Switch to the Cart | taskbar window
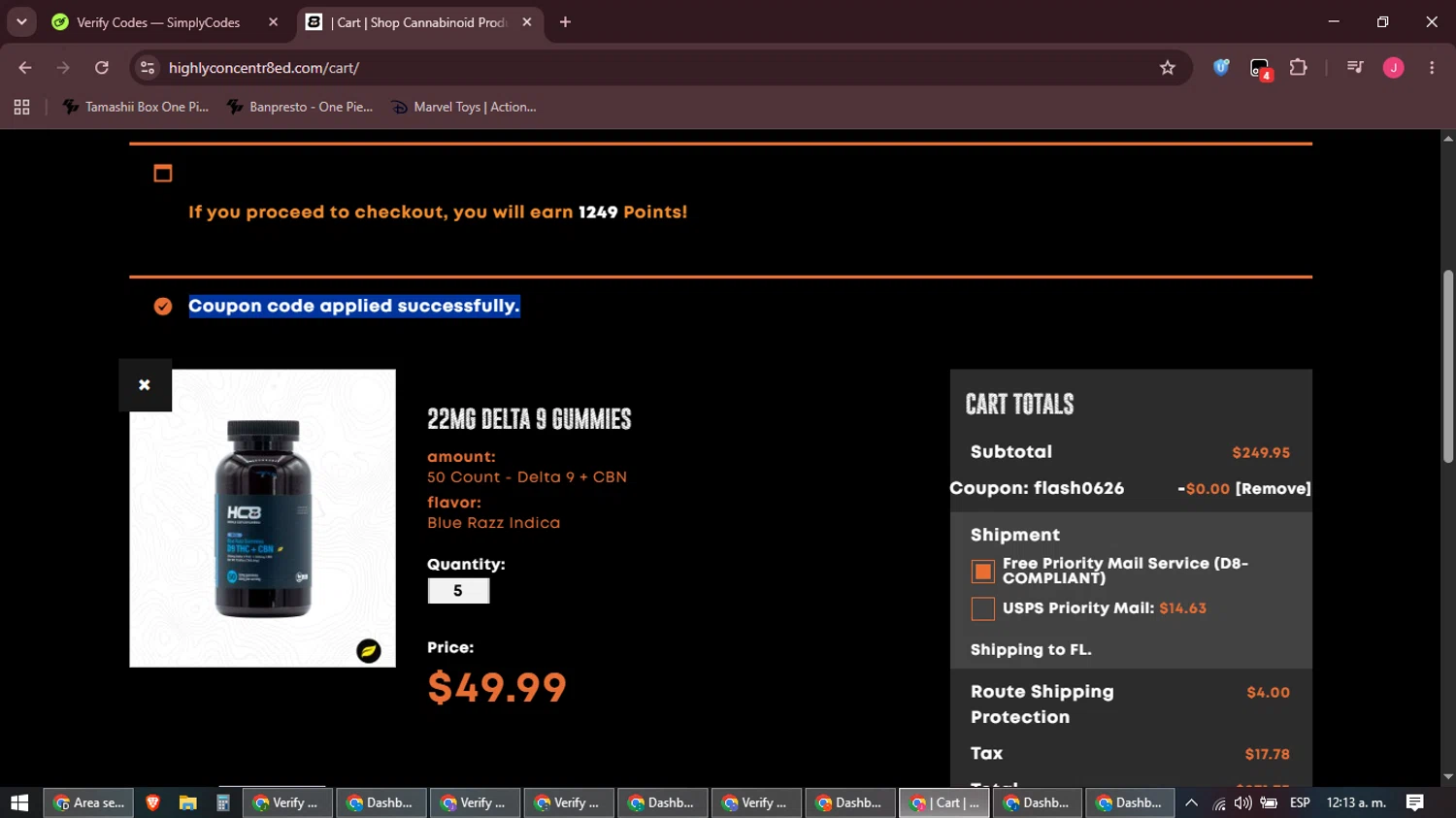 (x=944, y=802)
